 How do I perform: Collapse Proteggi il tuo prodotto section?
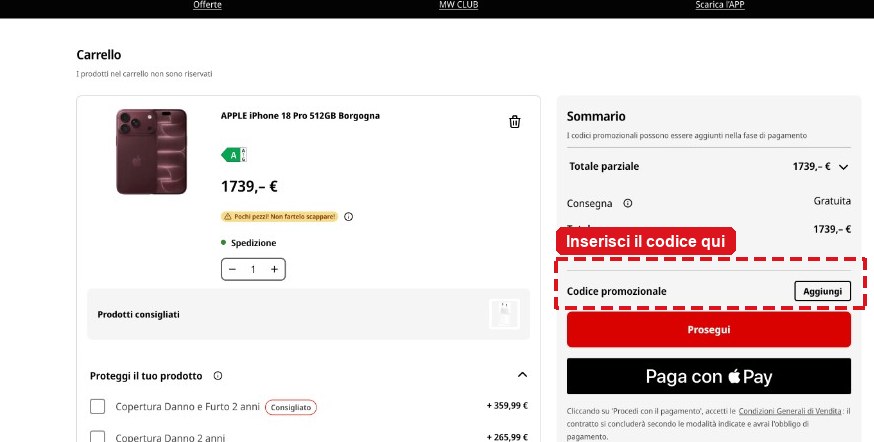[x=522, y=375]
